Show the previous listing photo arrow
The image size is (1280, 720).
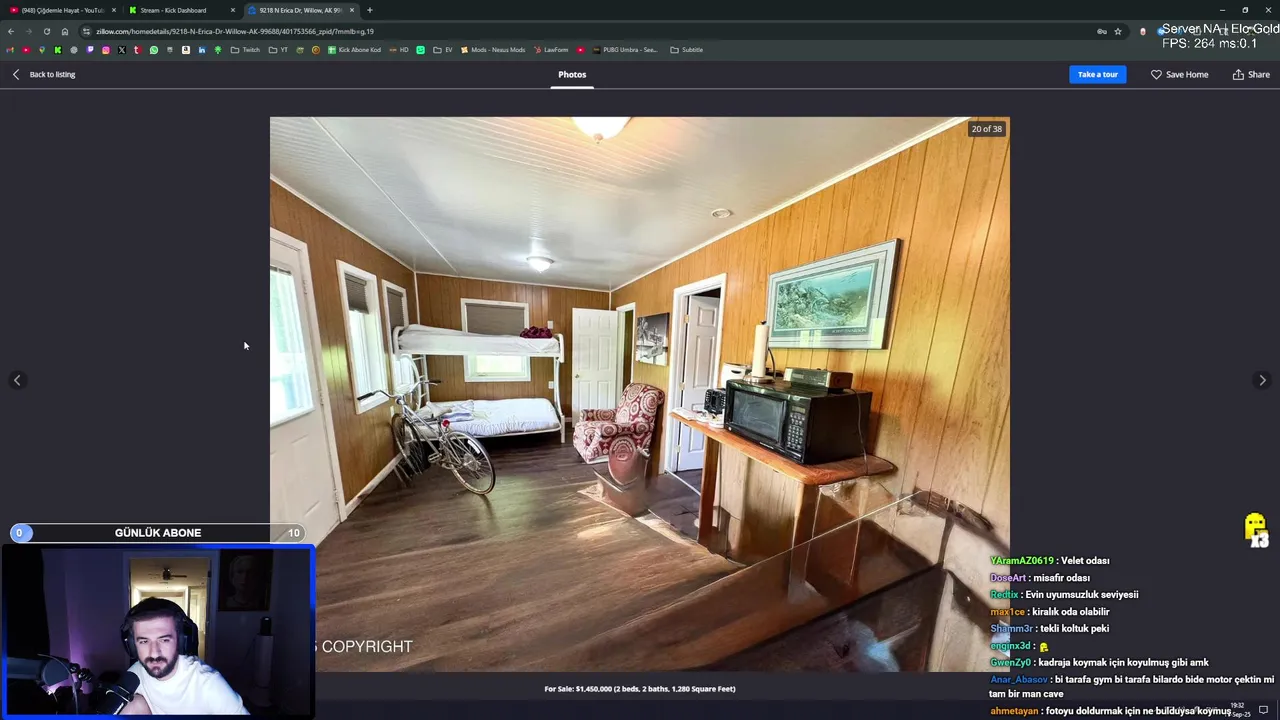click(17, 380)
